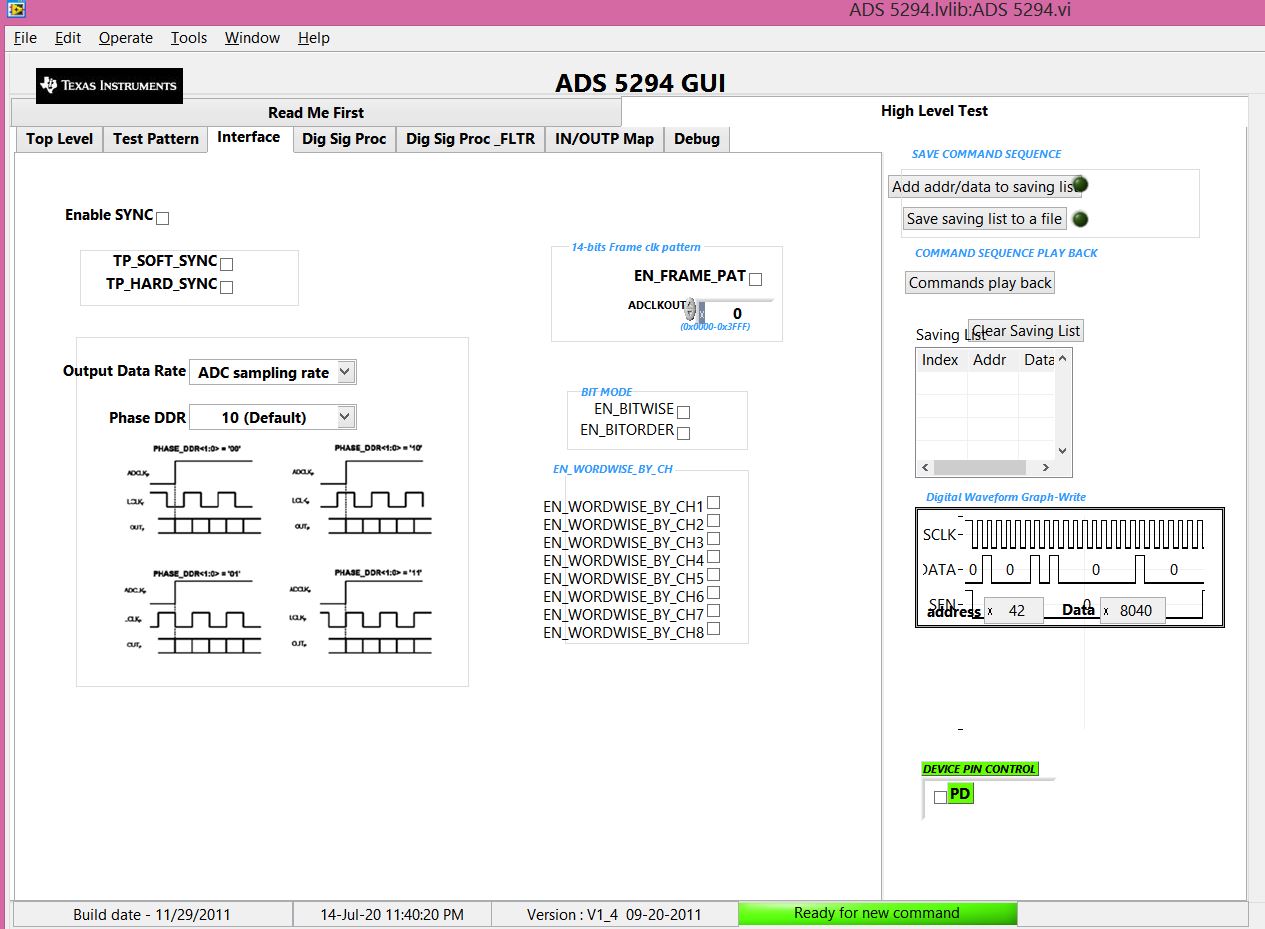Open the File menu

coord(25,38)
